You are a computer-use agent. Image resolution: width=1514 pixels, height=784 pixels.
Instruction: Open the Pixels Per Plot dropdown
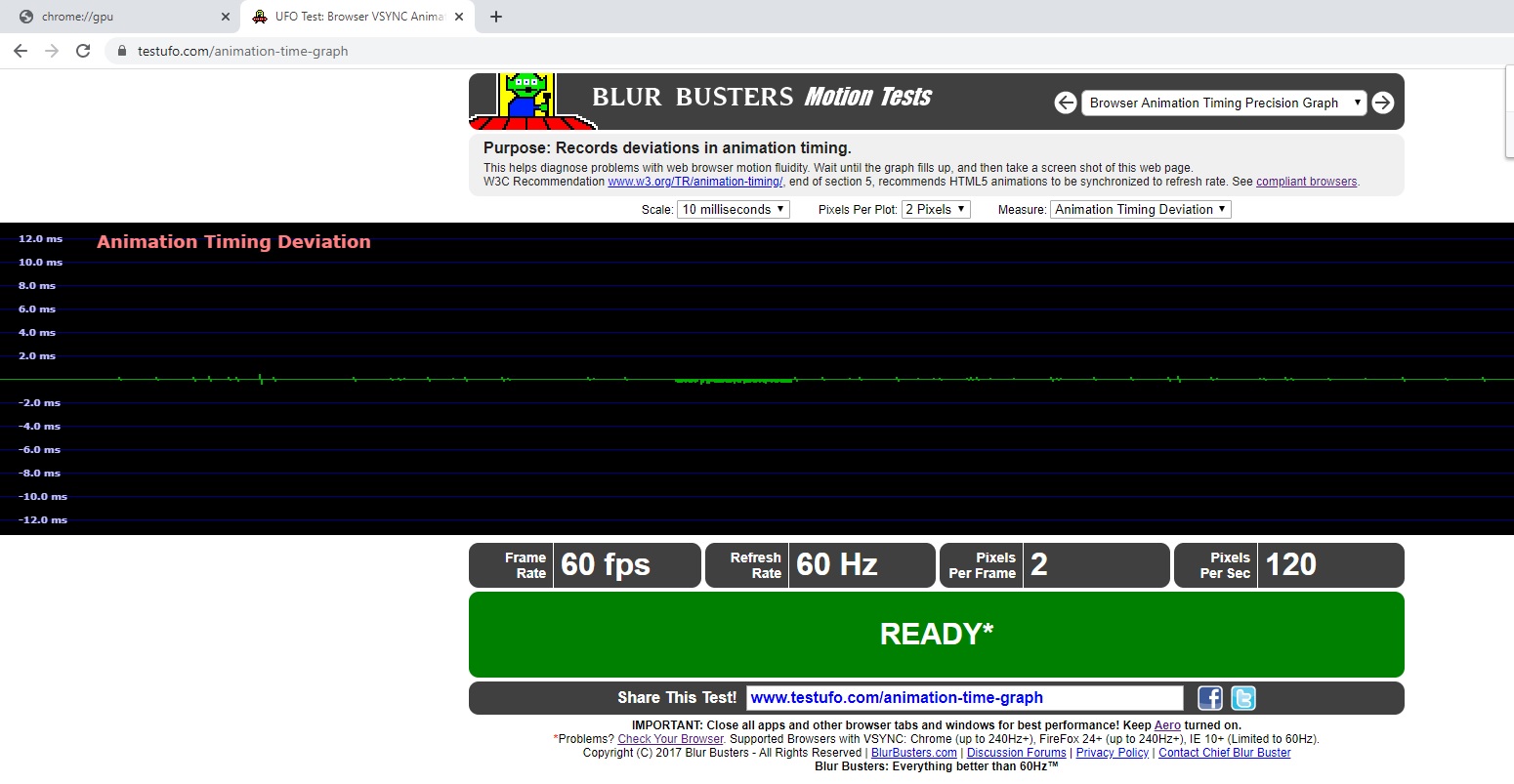pos(936,209)
